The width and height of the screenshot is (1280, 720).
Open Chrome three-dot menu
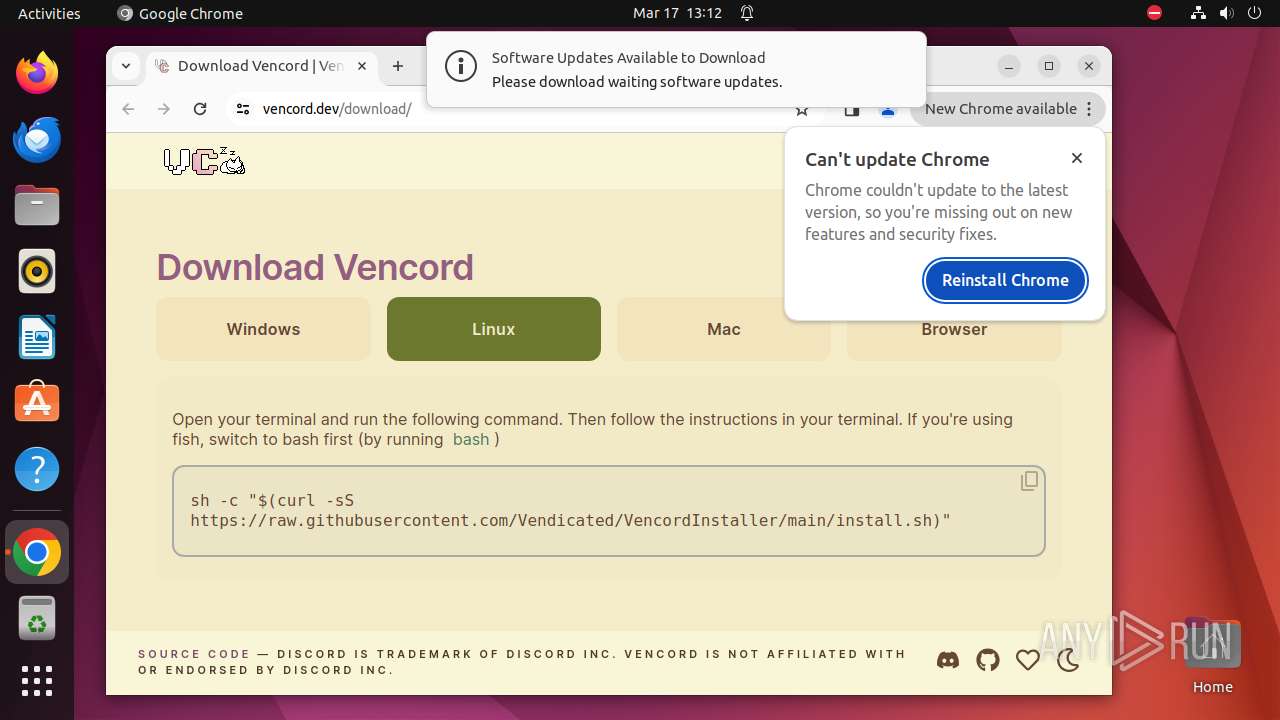[1089, 109]
